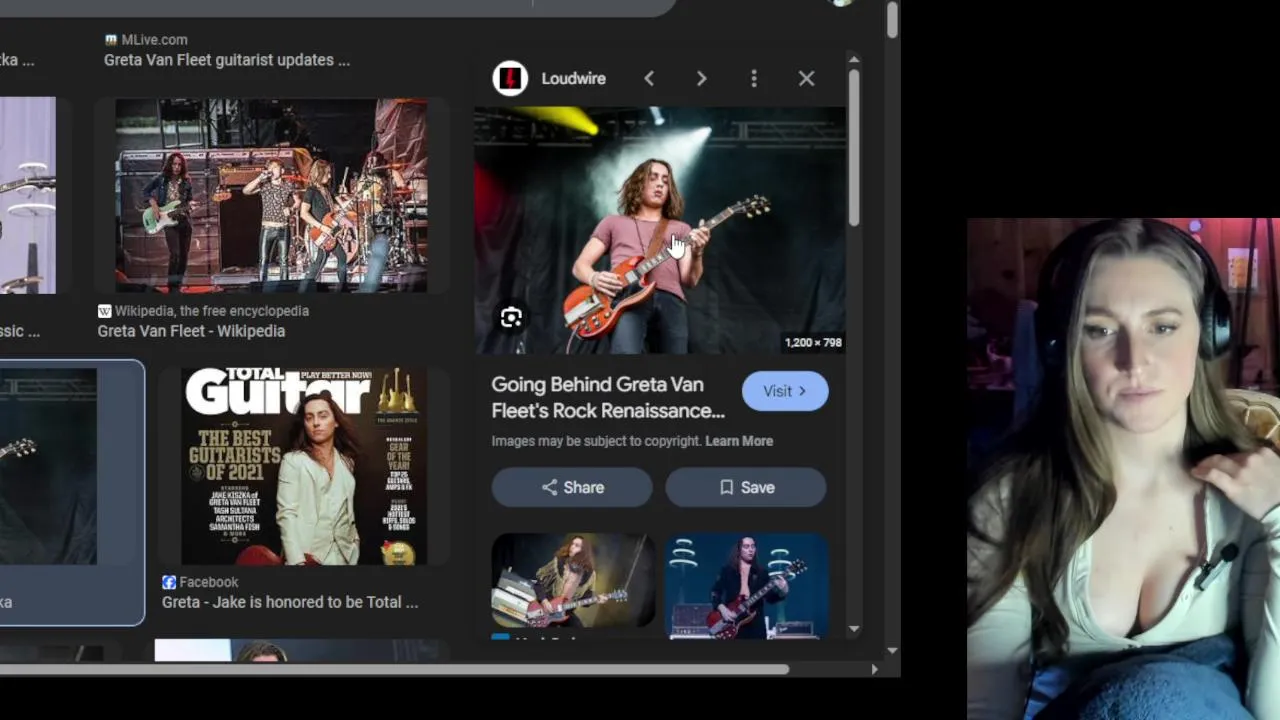1280x720 pixels.
Task: Click the browser window scroll-down arrow
Action: [x=892, y=650]
